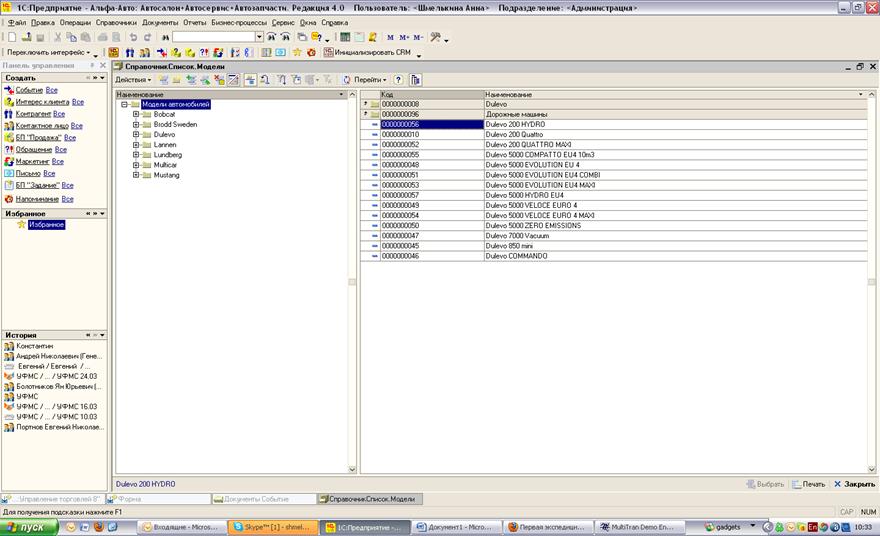Click the Печать button
Image resolution: width=880 pixels, height=536 pixels.
coord(808,484)
